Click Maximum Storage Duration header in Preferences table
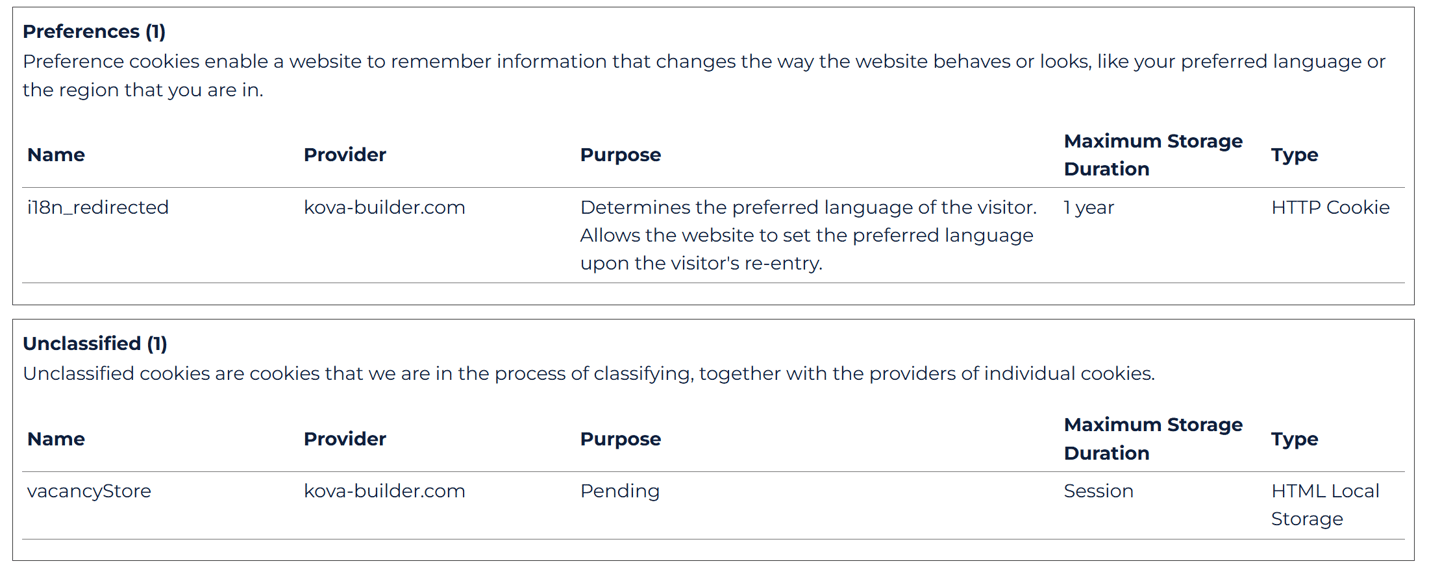 (x=1153, y=155)
